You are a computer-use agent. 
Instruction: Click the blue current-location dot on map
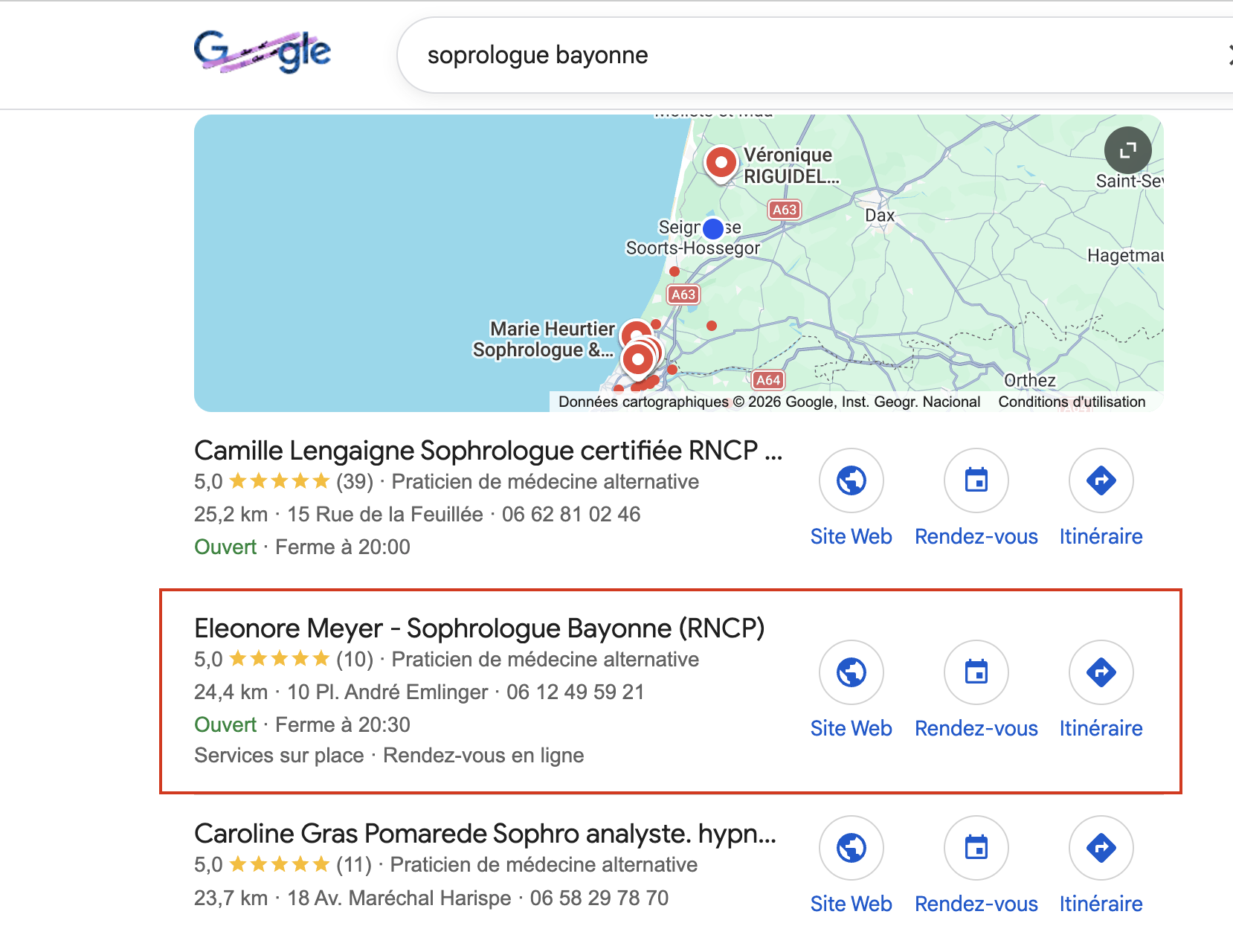(712, 228)
